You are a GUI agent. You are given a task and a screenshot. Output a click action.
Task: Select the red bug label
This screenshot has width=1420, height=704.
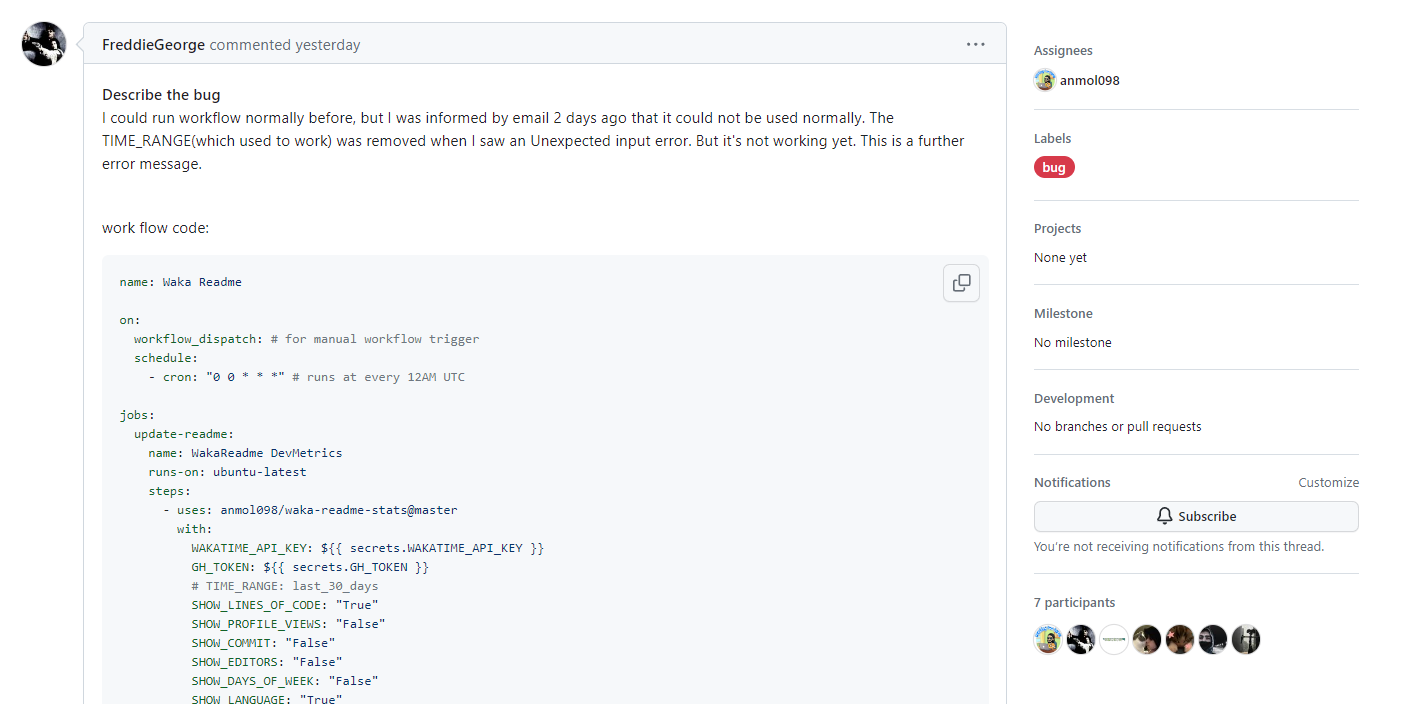1054,167
